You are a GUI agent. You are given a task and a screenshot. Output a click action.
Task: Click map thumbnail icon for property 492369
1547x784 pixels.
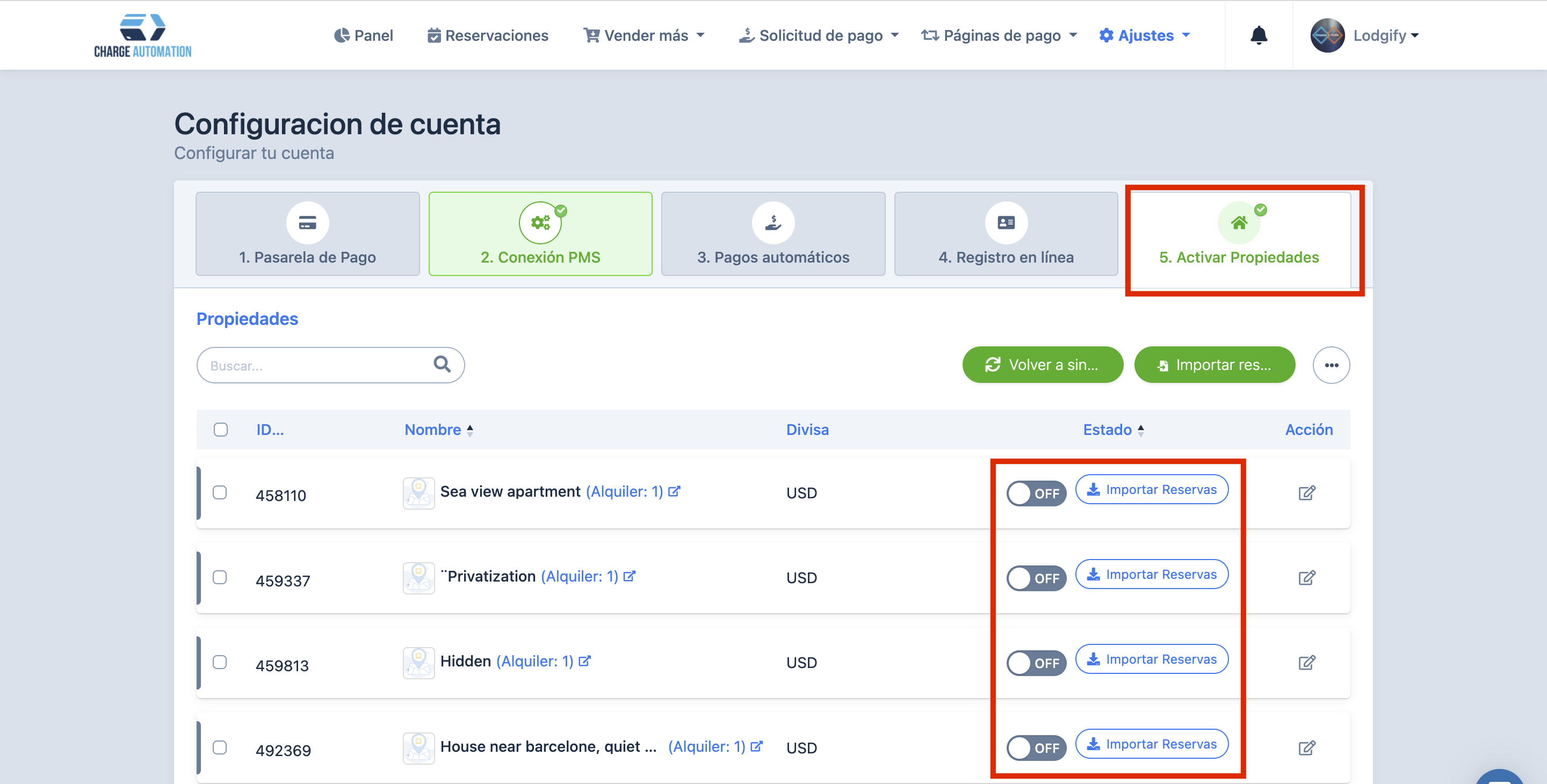tap(418, 747)
